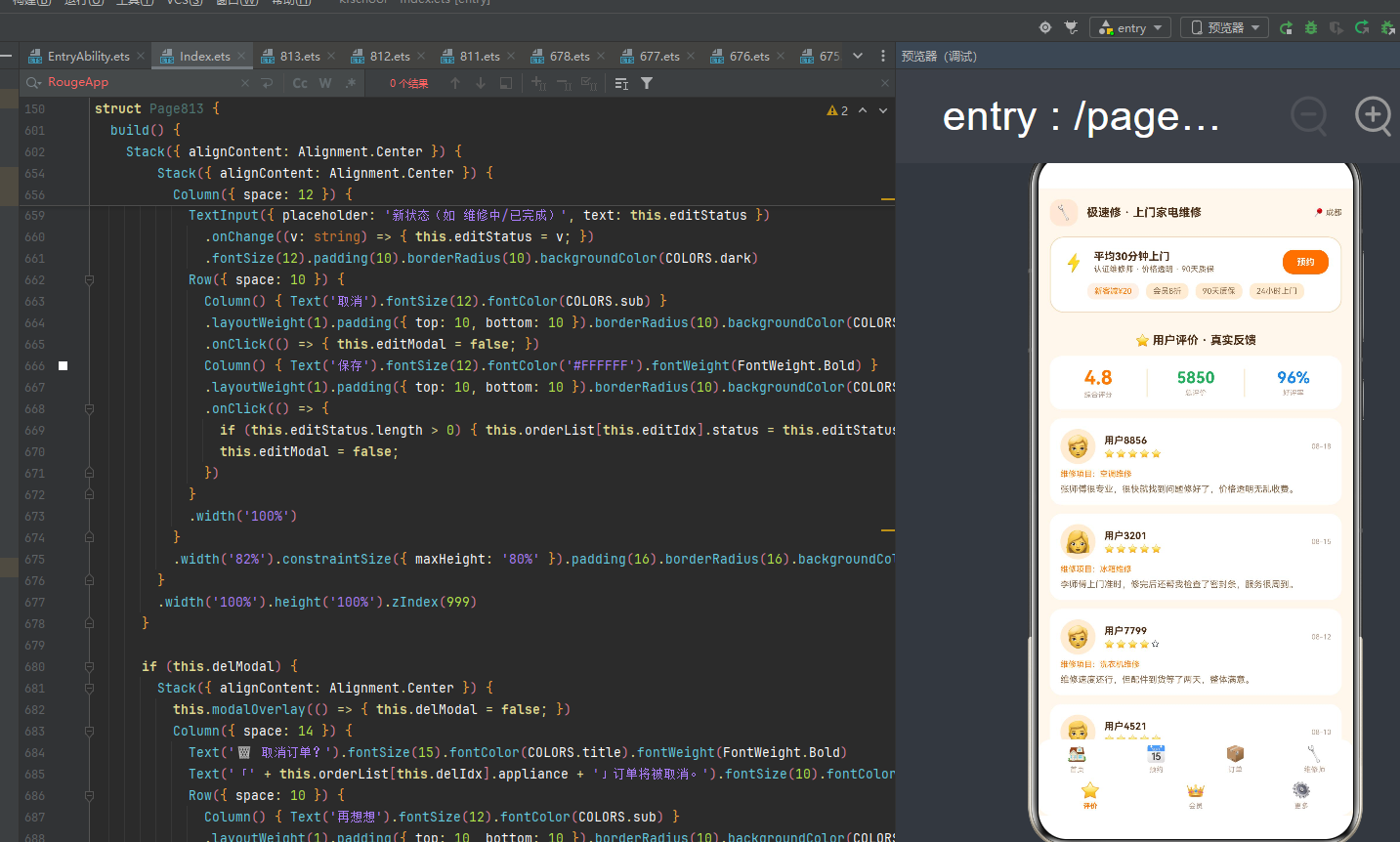Tap the 更多 gear tab in preview
1400x842 pixels.
point(1301,795)
